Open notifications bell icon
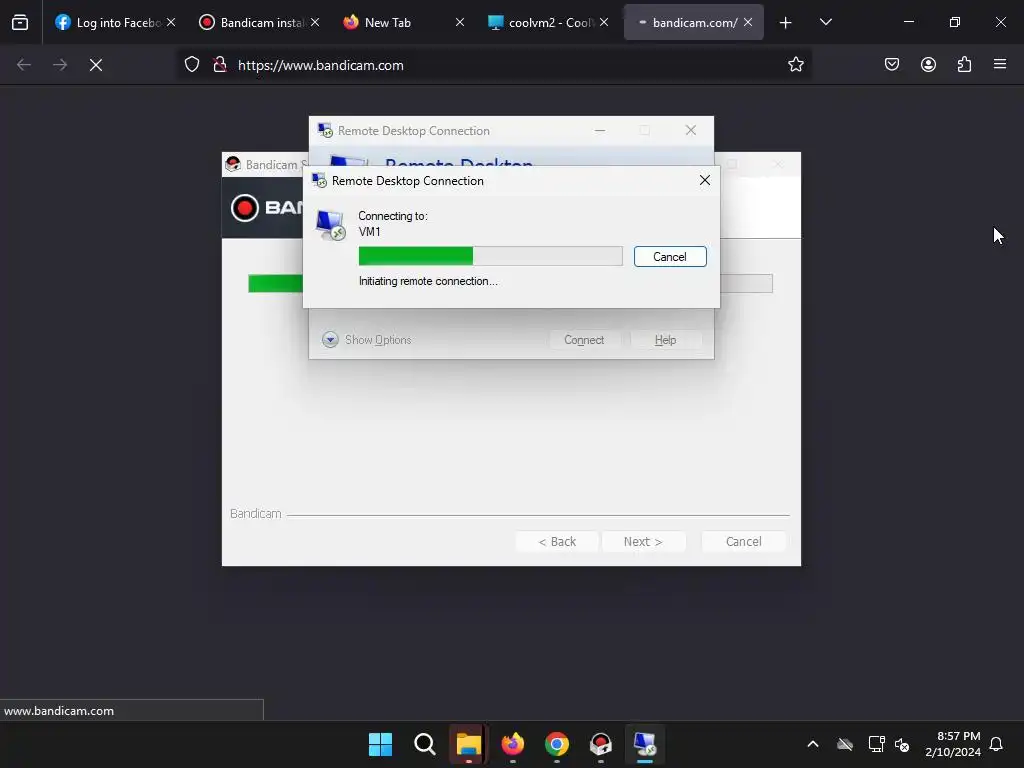 click(x=996, y=744)
